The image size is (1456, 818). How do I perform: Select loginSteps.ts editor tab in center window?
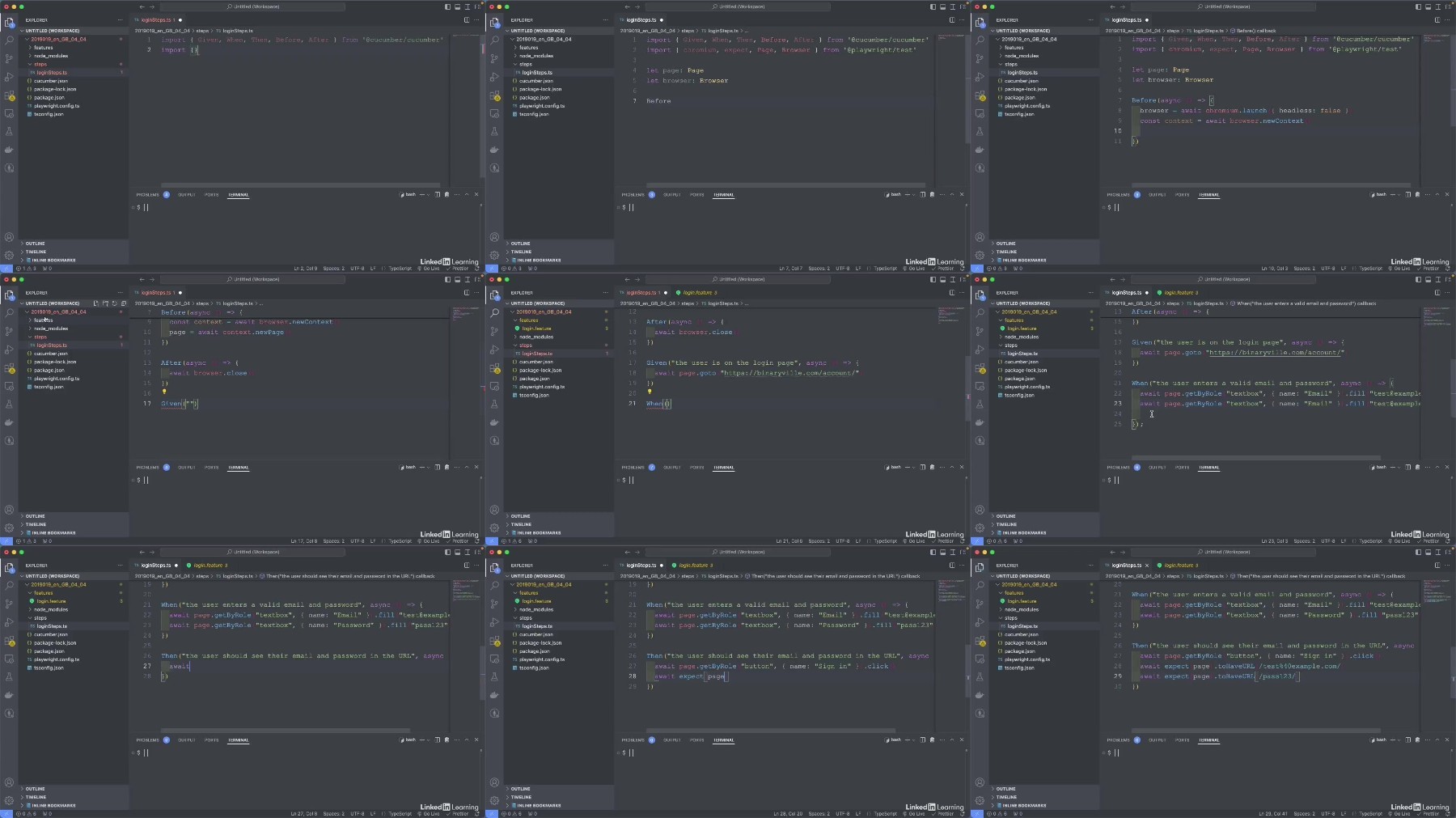644,293
